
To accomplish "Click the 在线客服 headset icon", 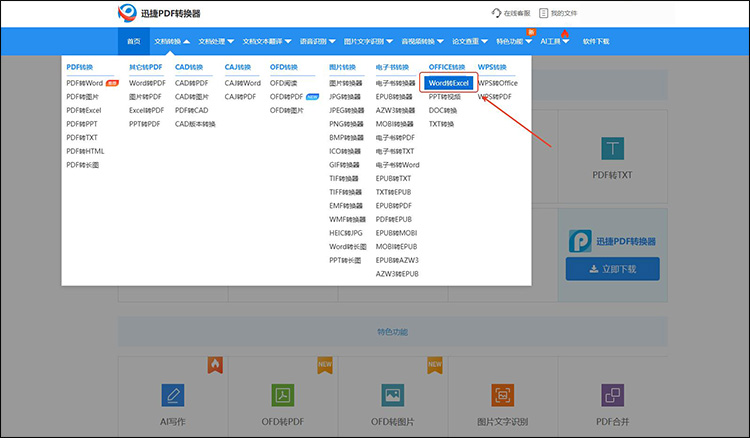I will pos(496,13).
